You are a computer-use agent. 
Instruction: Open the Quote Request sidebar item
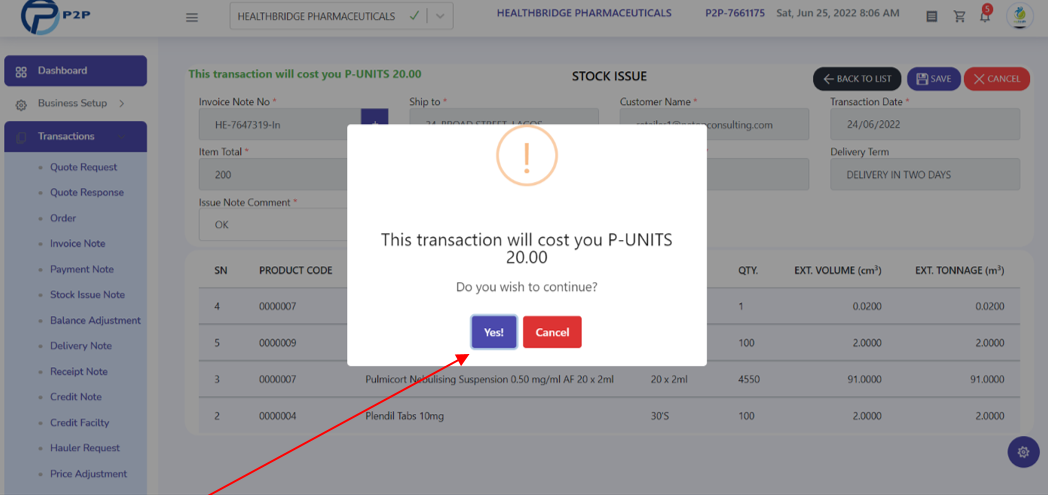pyautogui.click(x=84, y=167)
